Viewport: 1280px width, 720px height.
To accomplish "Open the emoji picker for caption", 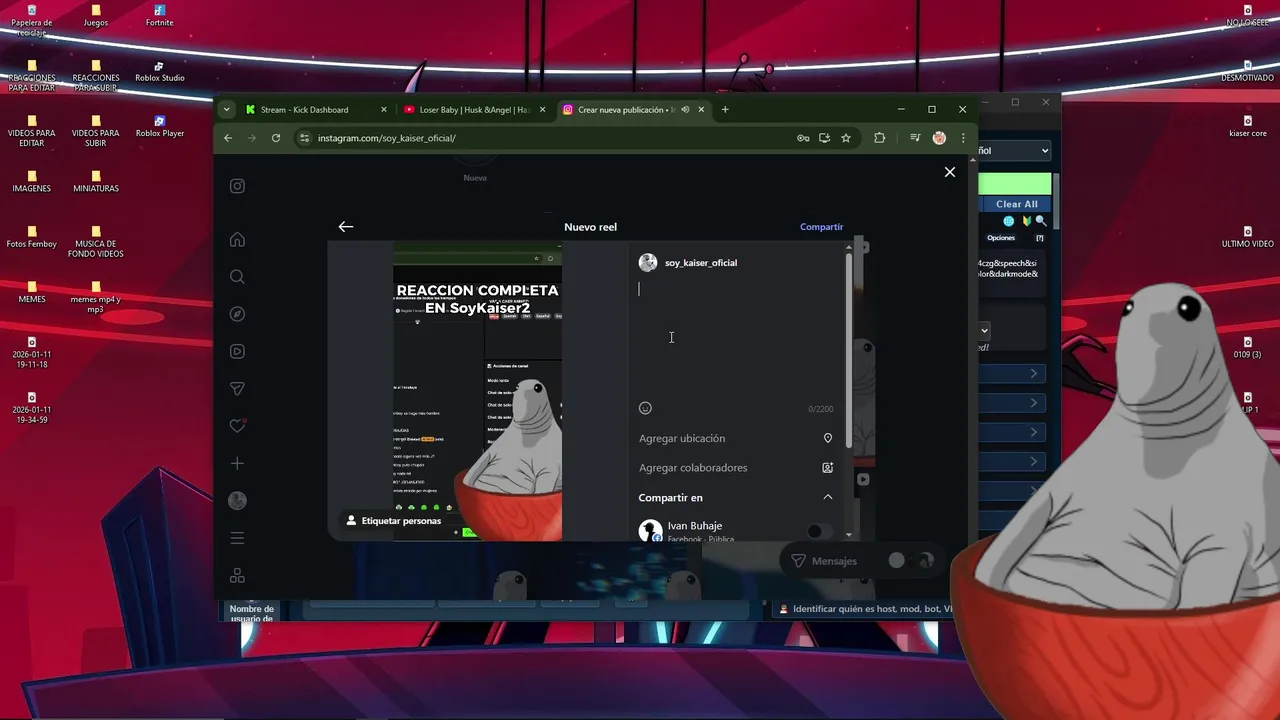I will pos(645,408).
